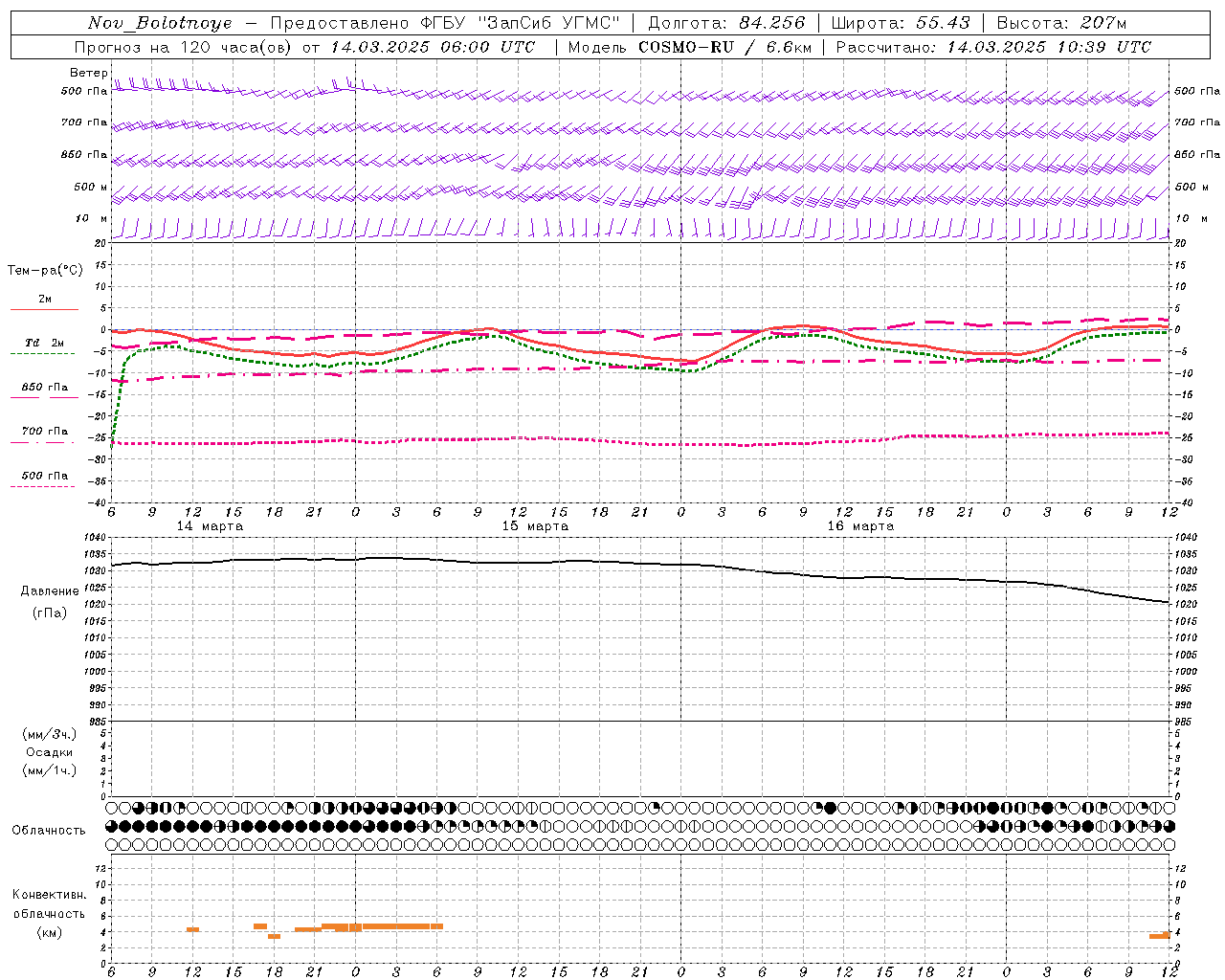Image resolution: width=1225 pixels, height=980 pixels.
Task: Click the left-side 500 м wind level label
Action: pyautogui.click(x=91, y=188)
